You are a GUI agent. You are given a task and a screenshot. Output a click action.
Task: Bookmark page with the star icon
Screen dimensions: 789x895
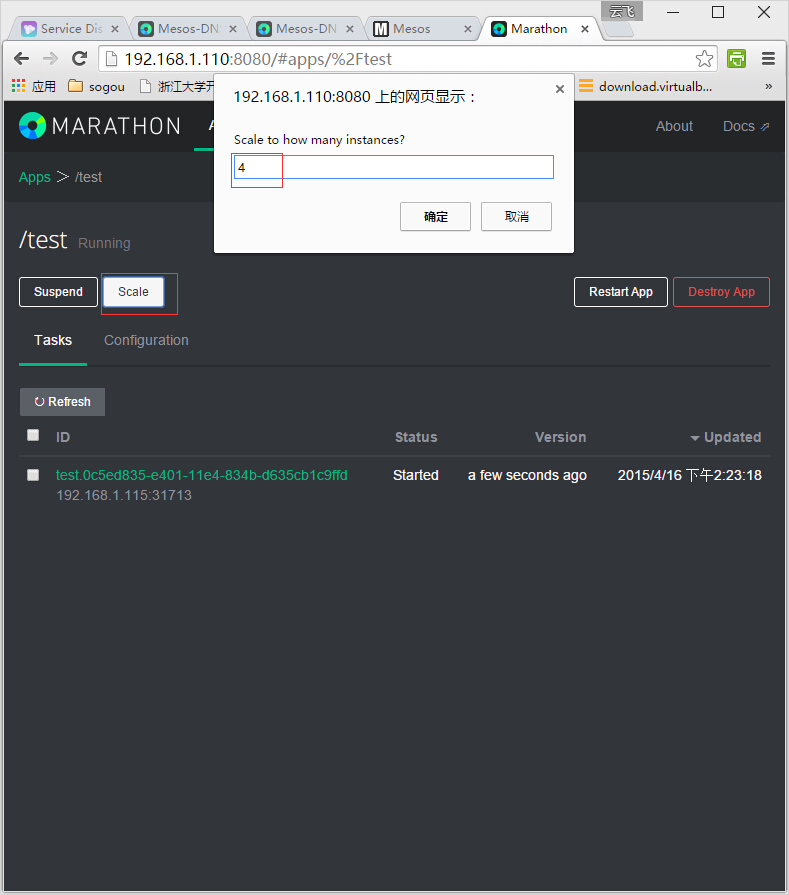coord(704,58)
